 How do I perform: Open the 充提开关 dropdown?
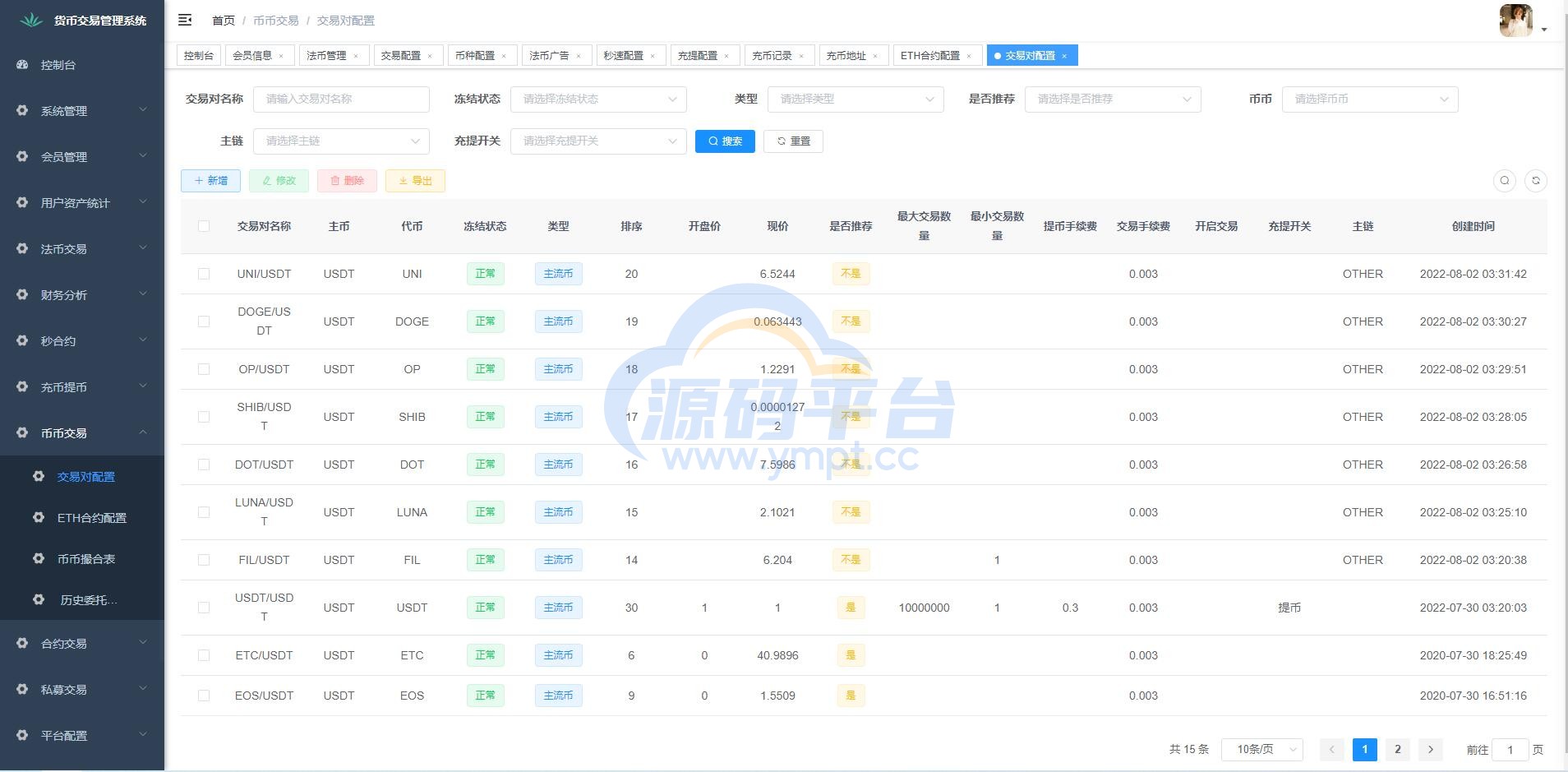pos(598,141)
